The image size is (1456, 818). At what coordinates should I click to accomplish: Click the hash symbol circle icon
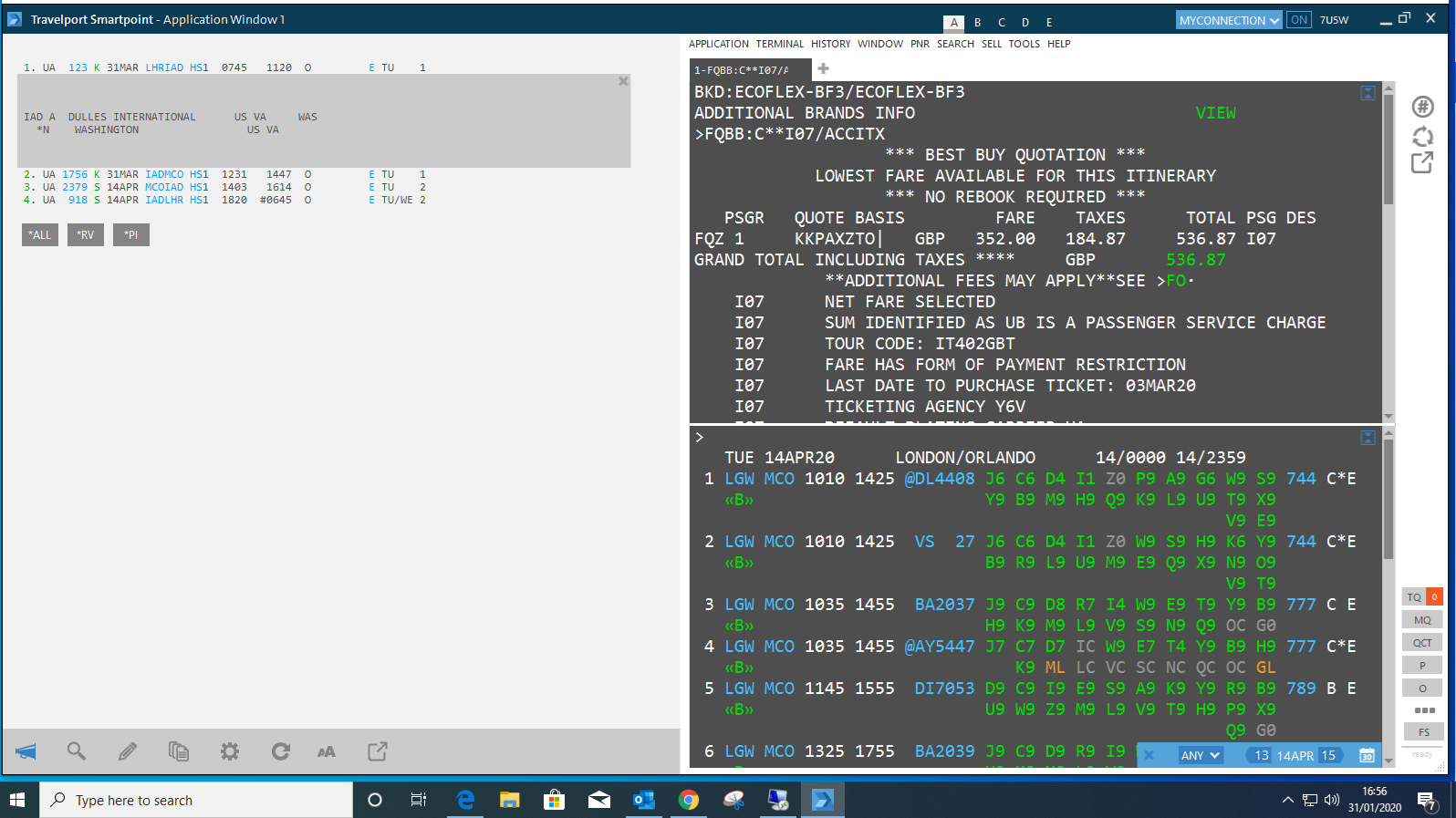(x=1422, y=107)
